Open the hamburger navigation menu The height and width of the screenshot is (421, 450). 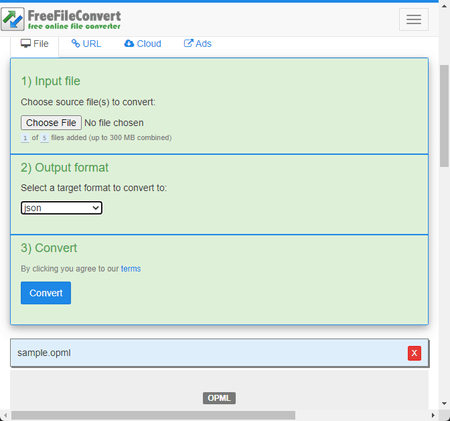point(414,19)
